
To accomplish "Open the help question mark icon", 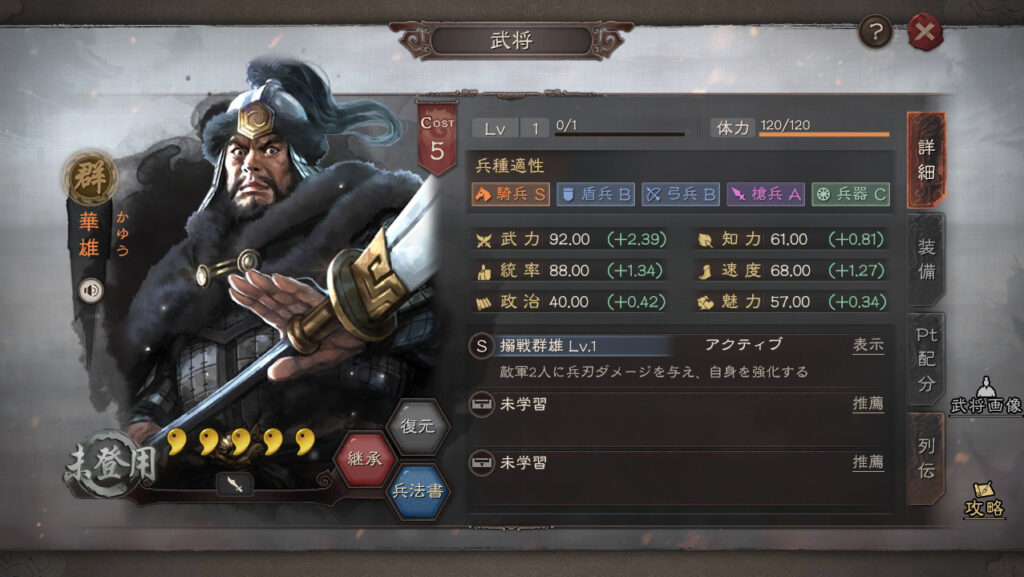I will pos(875,31).
